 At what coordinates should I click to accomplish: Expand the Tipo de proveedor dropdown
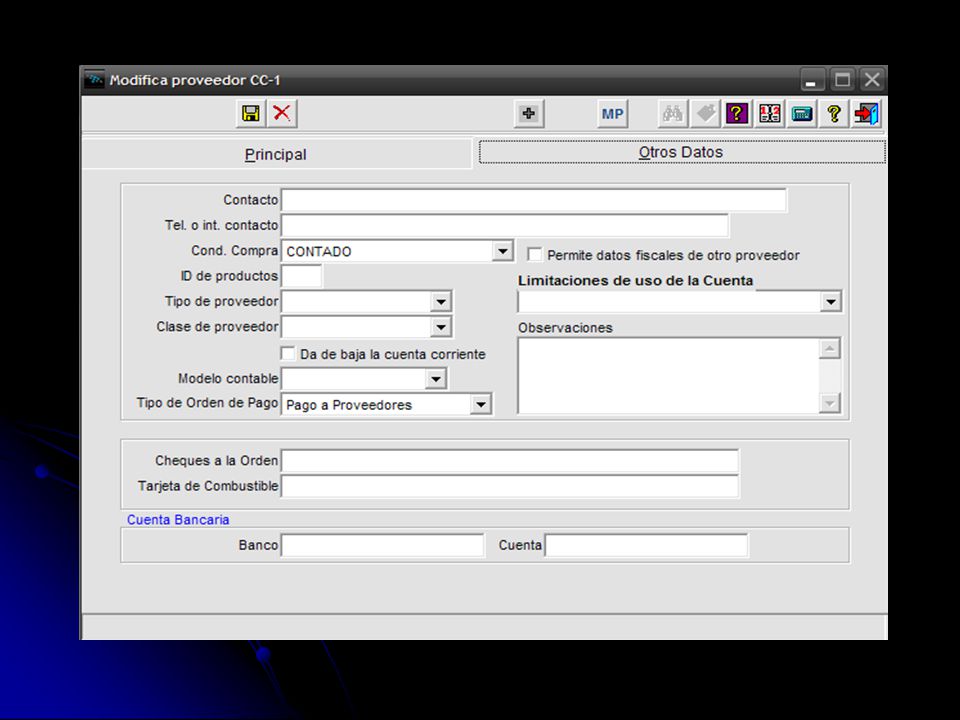tap(441, 301)
